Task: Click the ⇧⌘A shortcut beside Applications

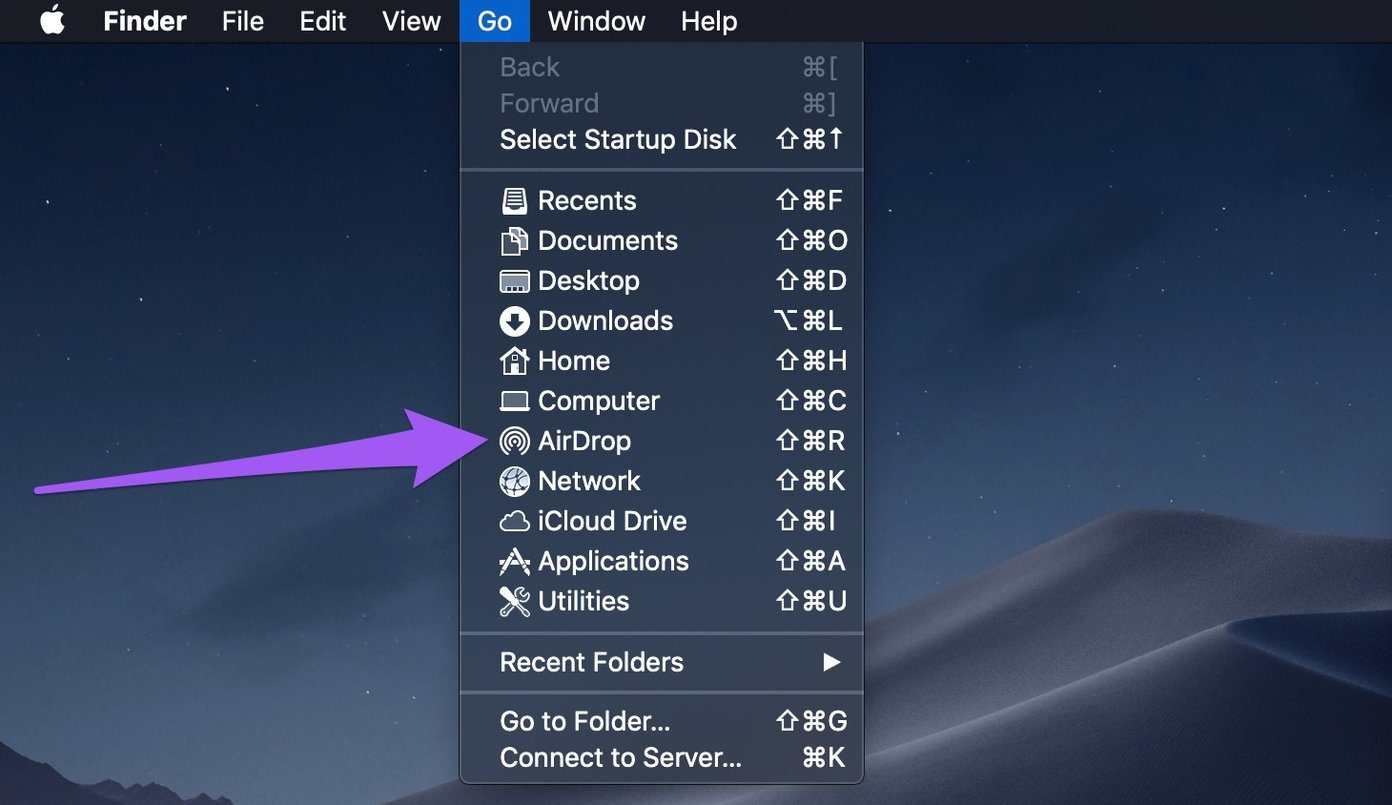Action: click(x=811, y=561)
